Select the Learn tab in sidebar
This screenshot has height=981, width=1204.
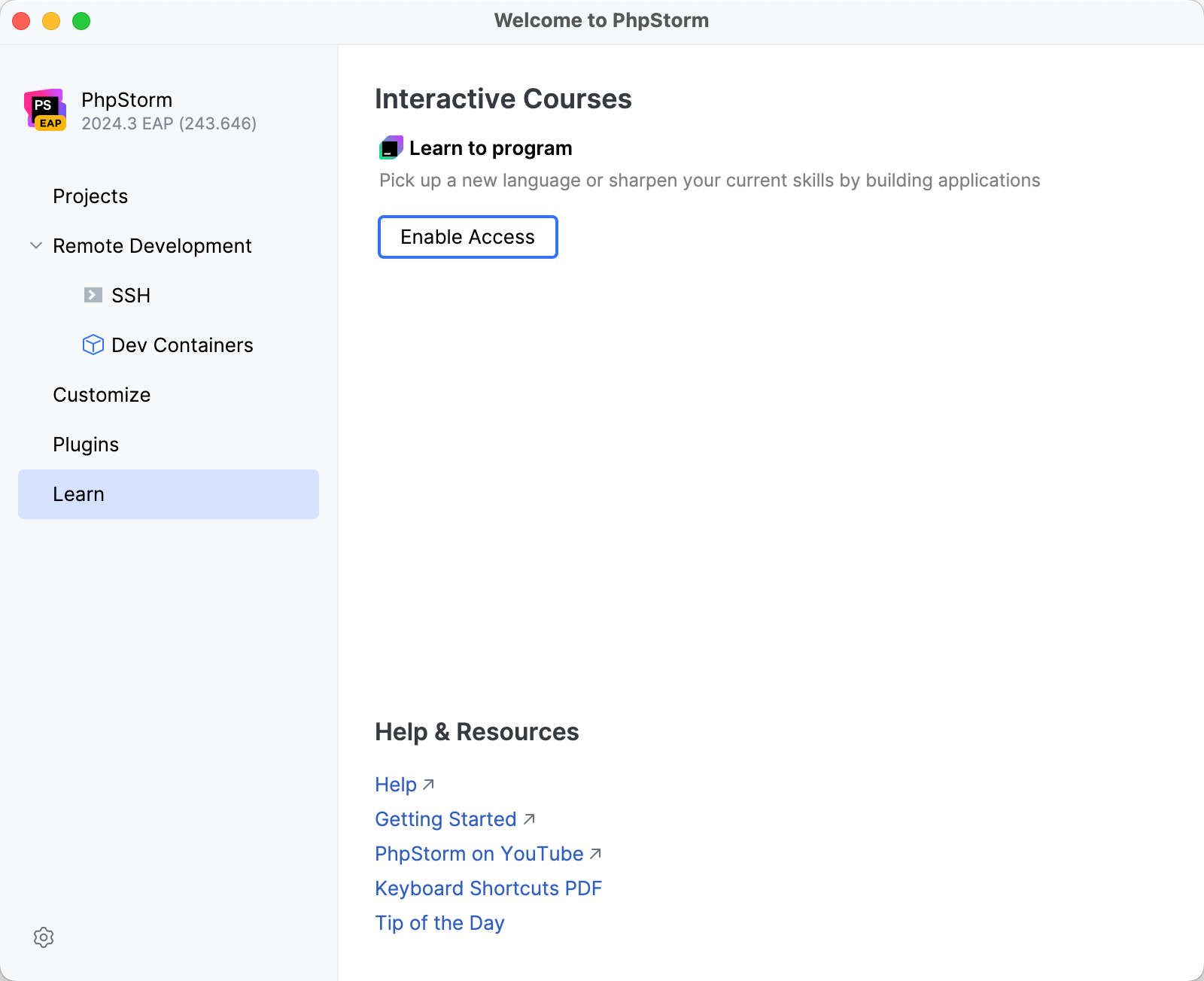(x=79, y=494)
